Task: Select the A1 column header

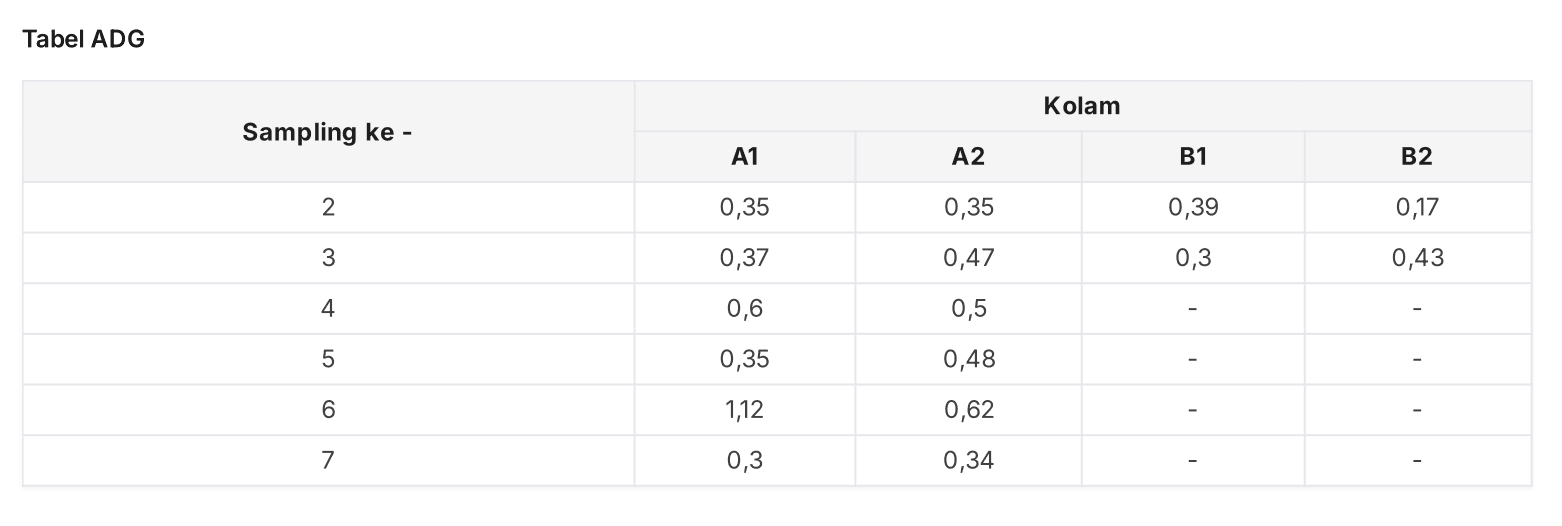Action: [x=745, y=157]
